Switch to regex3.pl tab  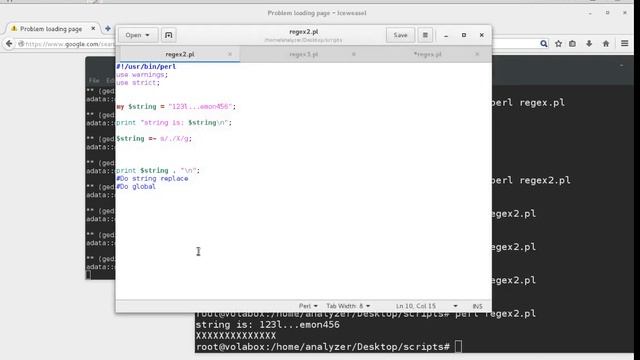point(303,54)
